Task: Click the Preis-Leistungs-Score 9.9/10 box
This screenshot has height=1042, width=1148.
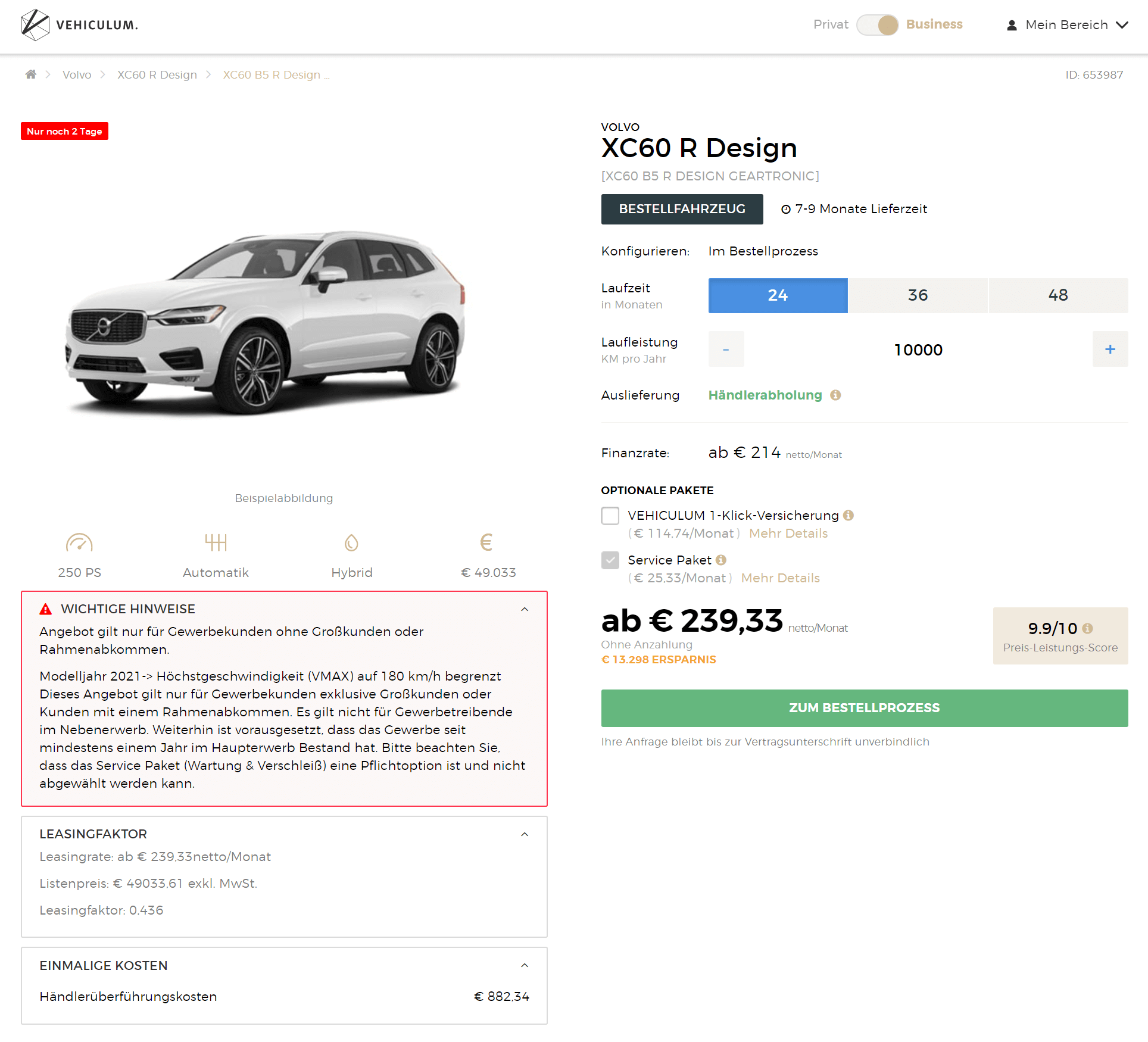Action: click(1060, 636)
